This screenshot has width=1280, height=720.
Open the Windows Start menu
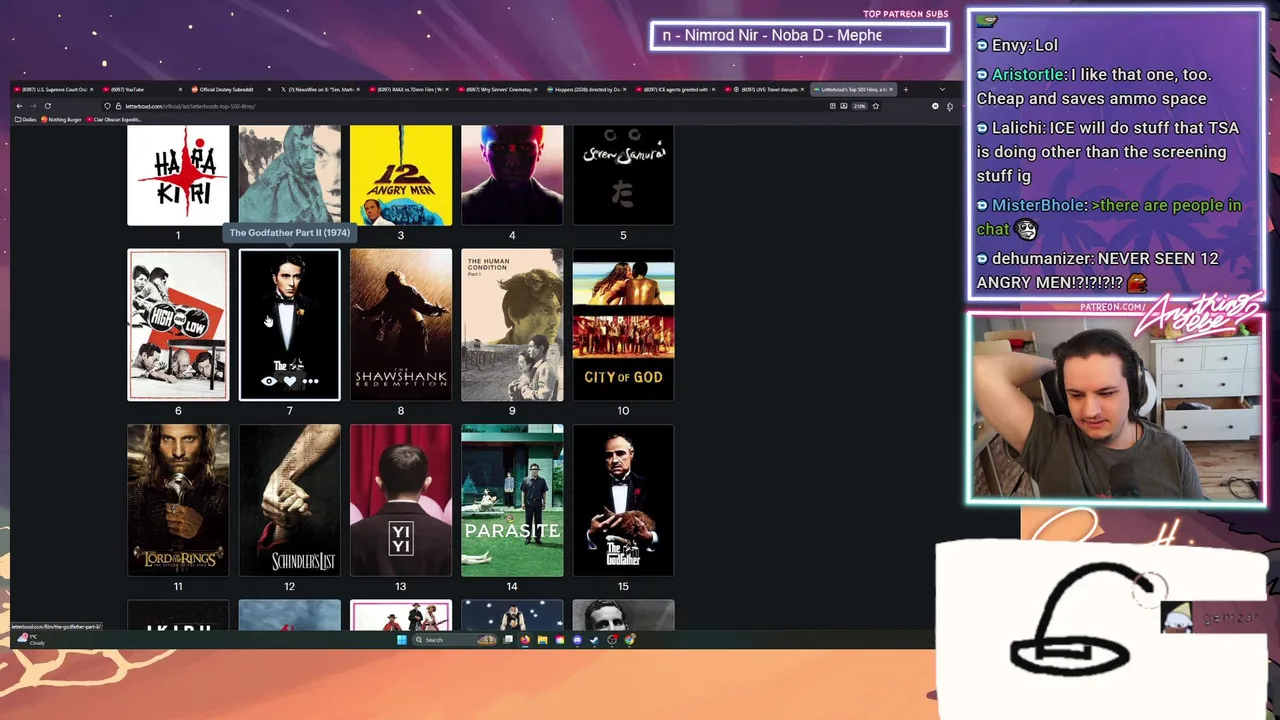click(402, 640)
